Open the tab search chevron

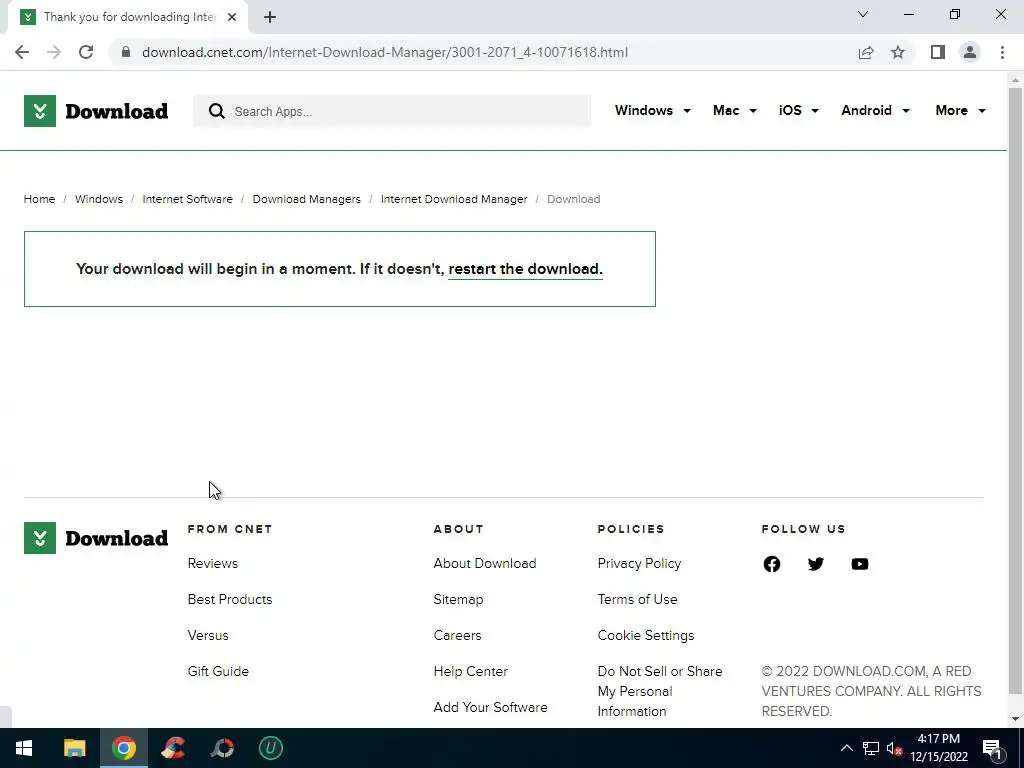[863, 14]
